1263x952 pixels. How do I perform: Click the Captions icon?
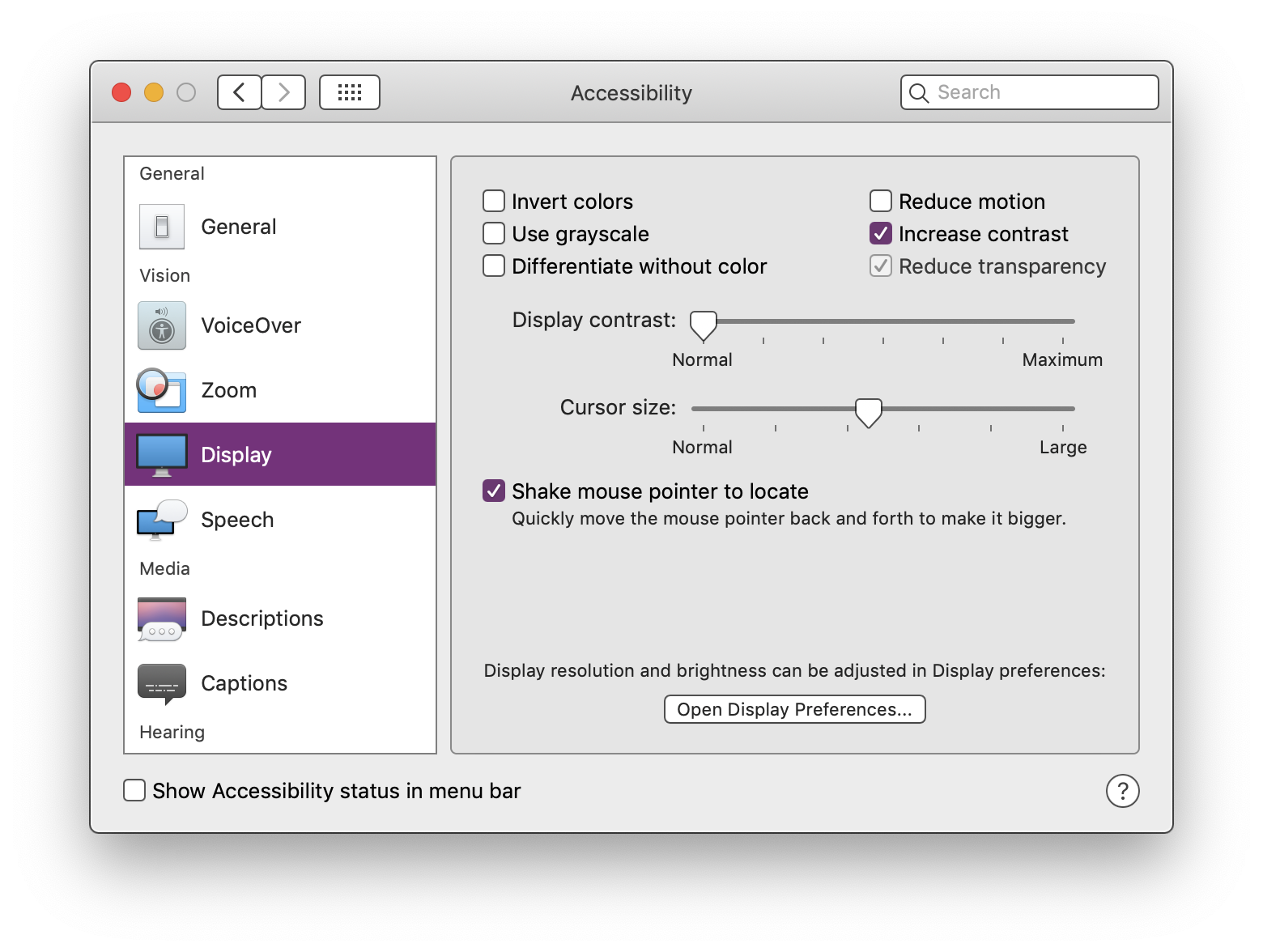point(162,684)
